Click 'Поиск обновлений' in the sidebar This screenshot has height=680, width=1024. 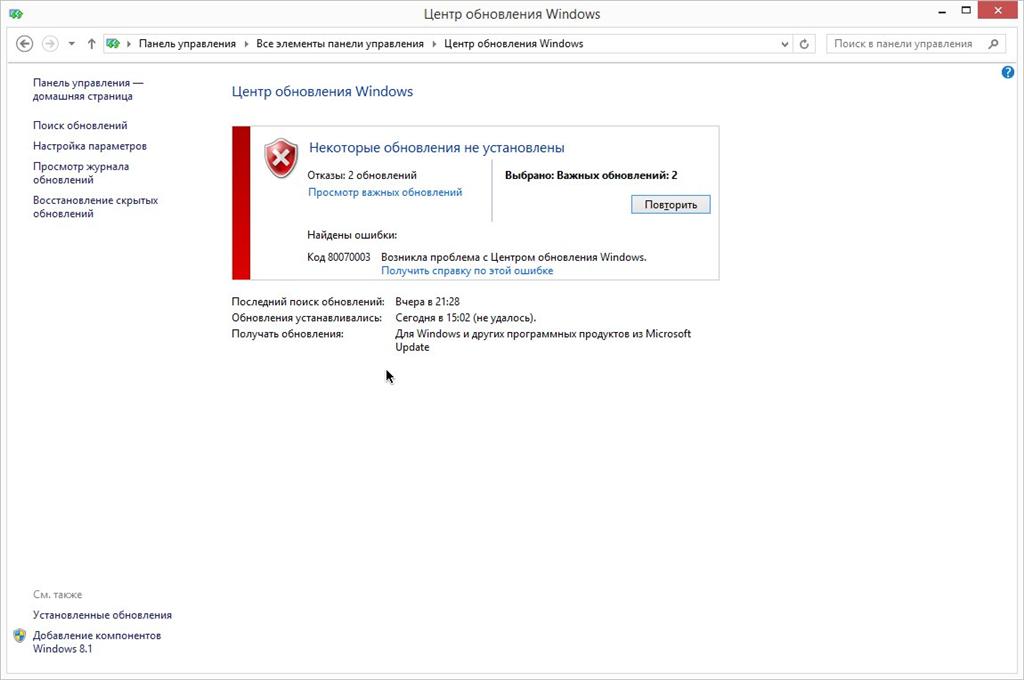[80, 125]
